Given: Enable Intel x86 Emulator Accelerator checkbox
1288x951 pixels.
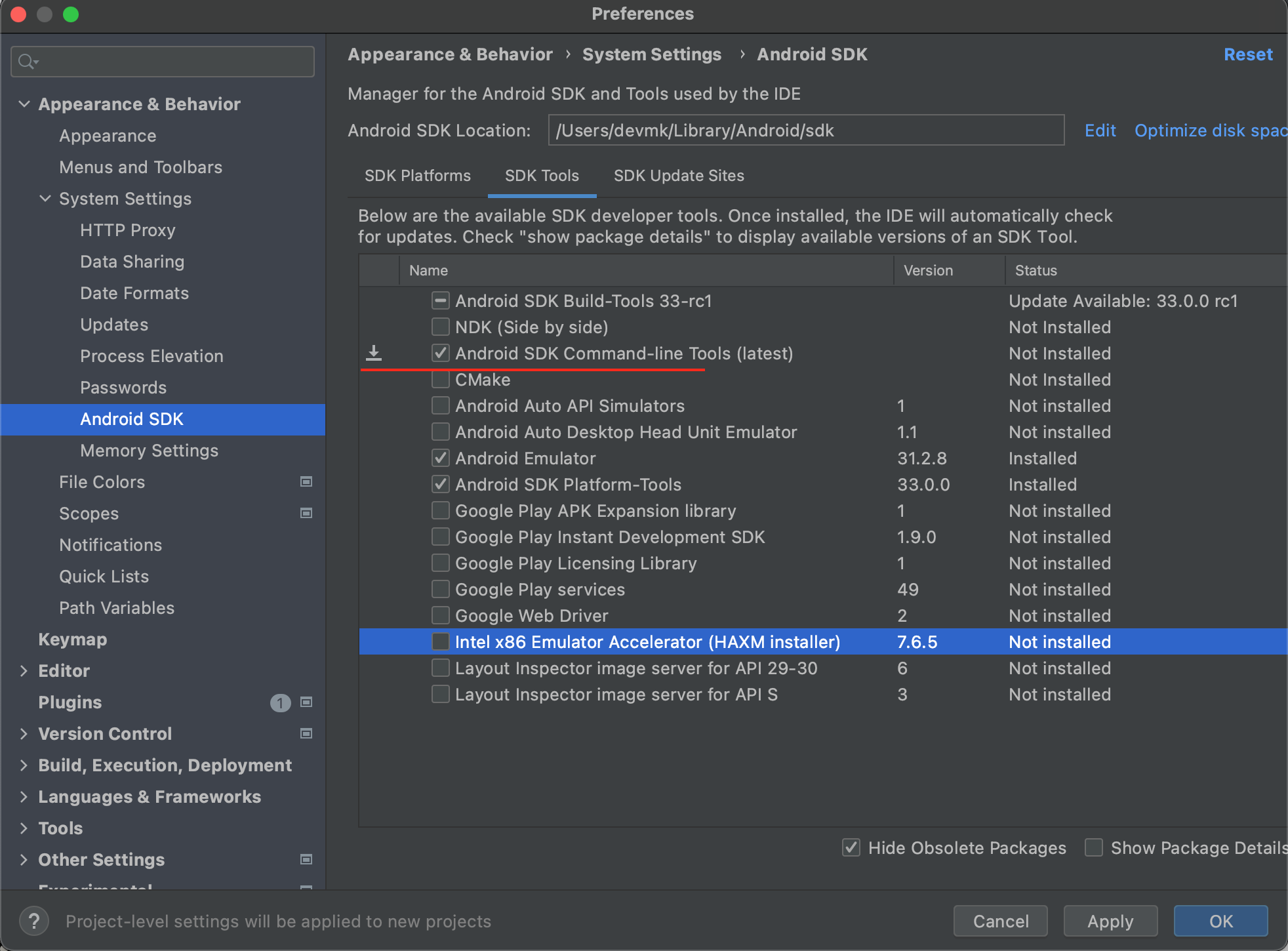Looking at the screenshot, I should pyautogui.click(x=441, y=641).
